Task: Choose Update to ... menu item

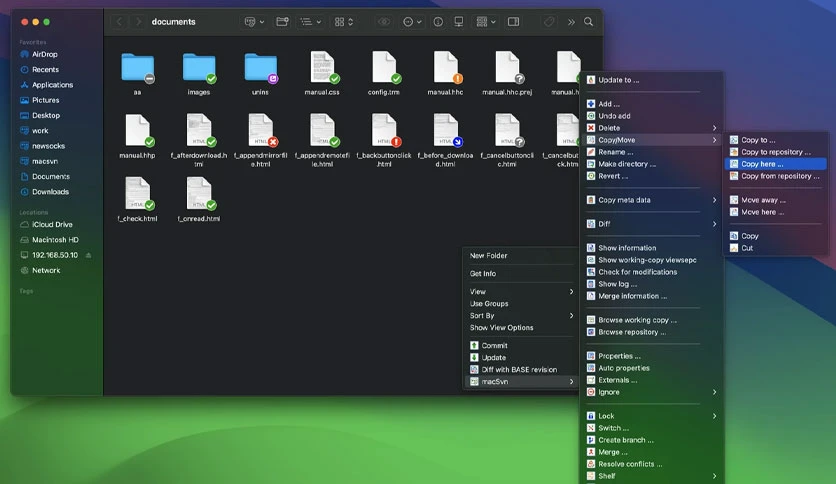Action: click(x=652, y=80)
